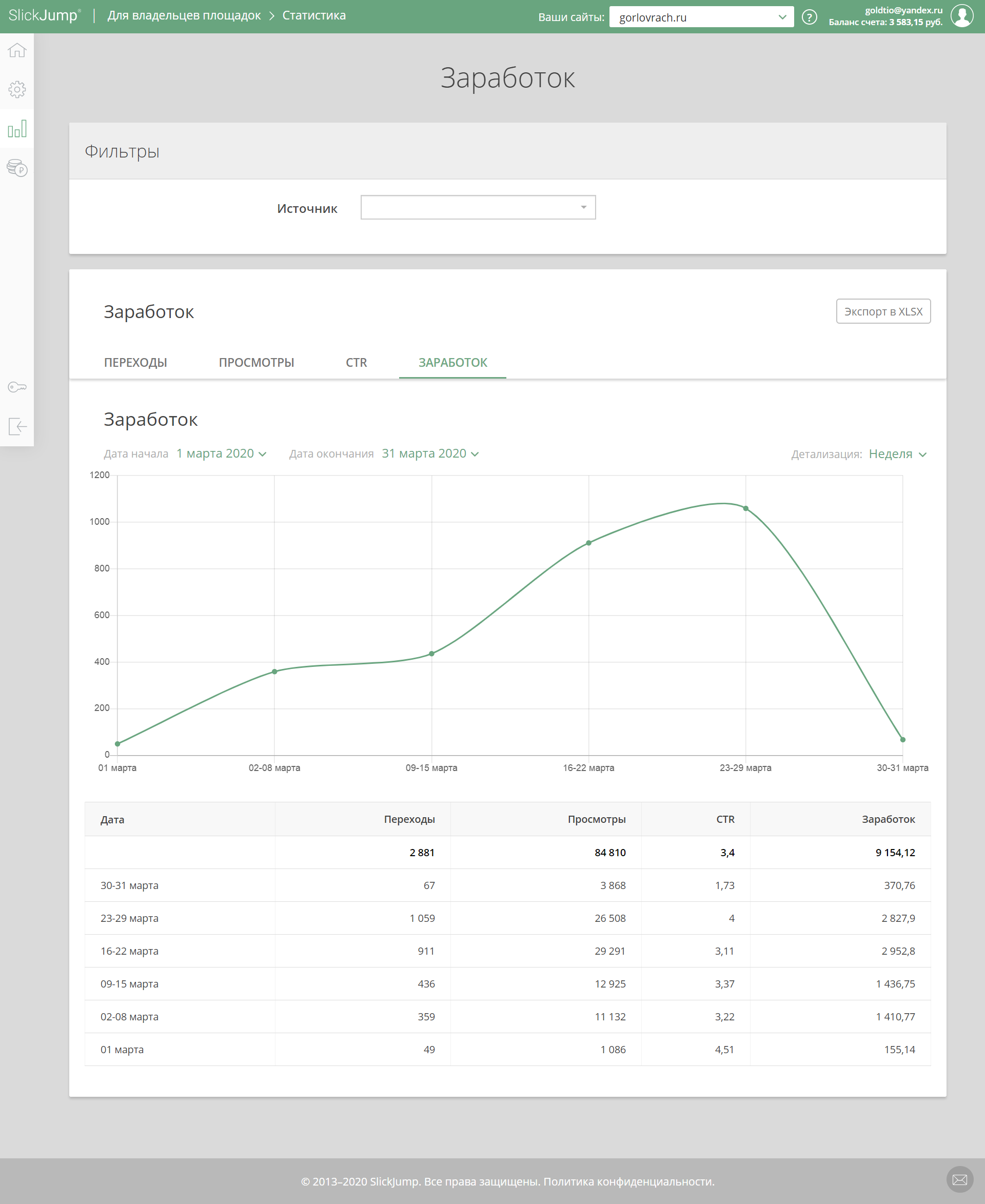This screenshot has height=1204, width=985.
Task: Open the Источник source dropdown
Action: [478, 207]
